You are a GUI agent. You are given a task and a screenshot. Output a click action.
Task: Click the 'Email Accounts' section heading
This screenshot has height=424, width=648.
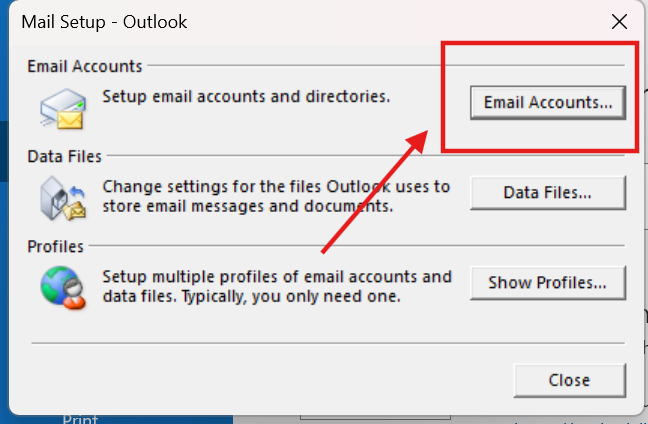point(85,66)
